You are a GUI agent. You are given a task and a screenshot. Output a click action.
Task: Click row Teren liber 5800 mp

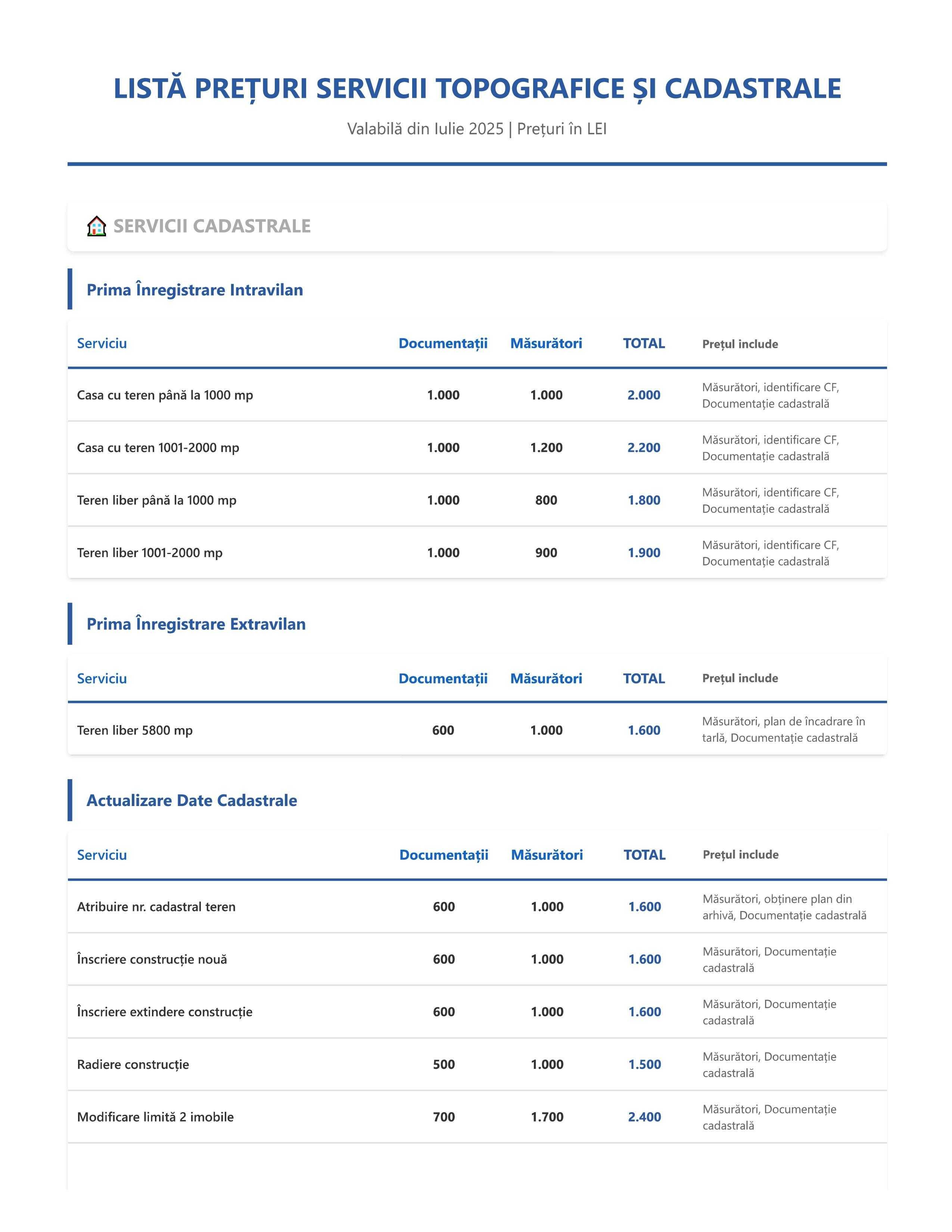pos(477,729)
